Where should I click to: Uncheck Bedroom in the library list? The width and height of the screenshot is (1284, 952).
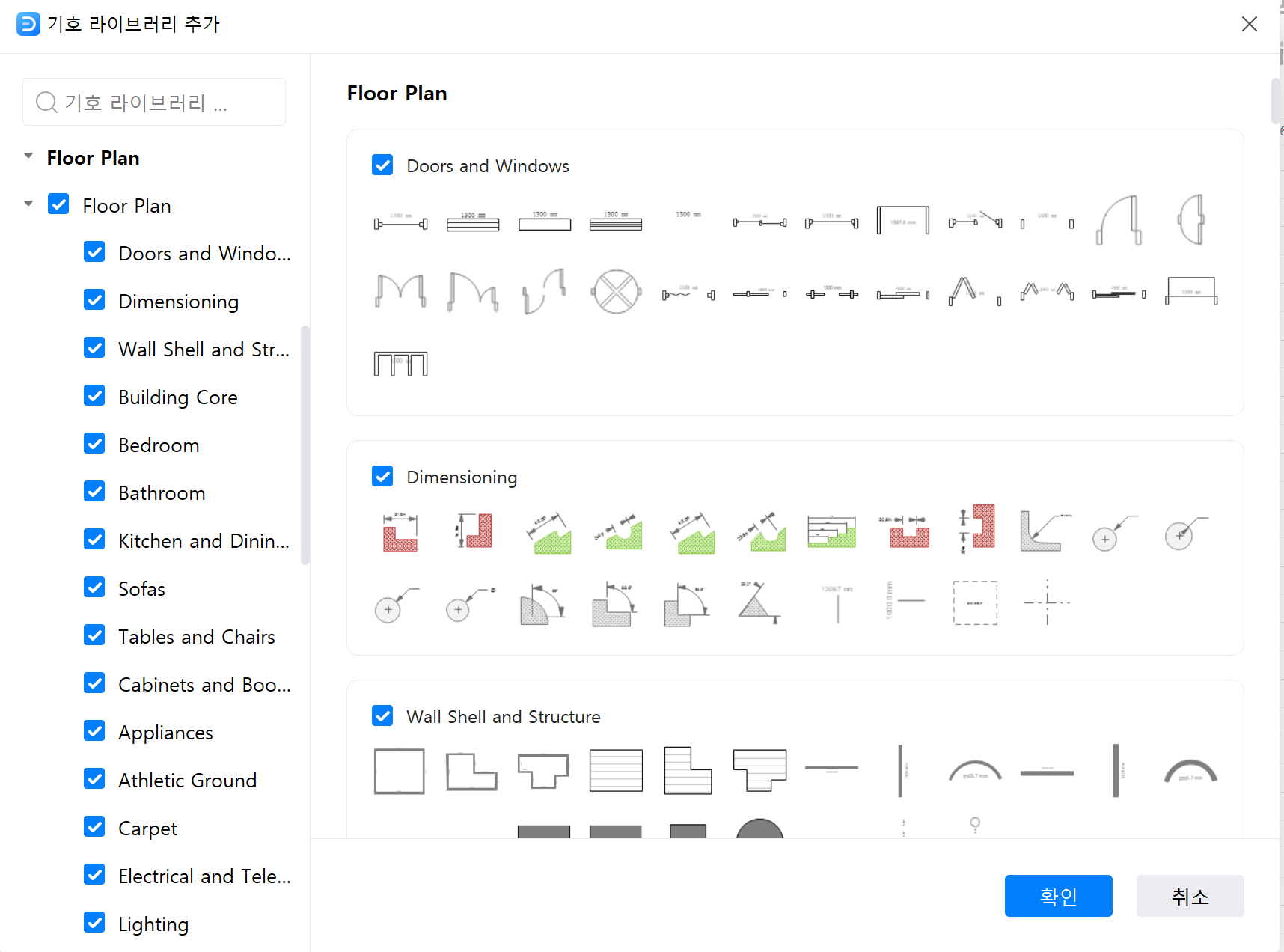point(95,444)
